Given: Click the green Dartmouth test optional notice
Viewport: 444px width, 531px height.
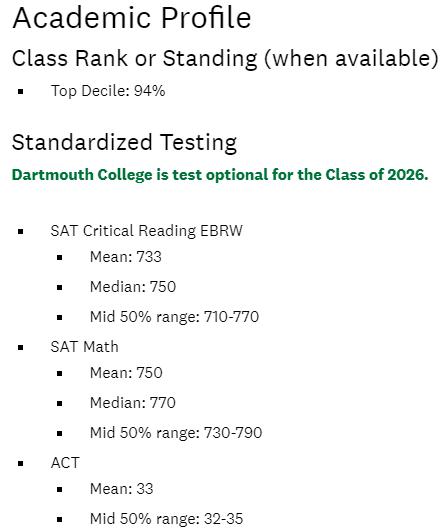Looking at the screenshot, I should (220, 175).
